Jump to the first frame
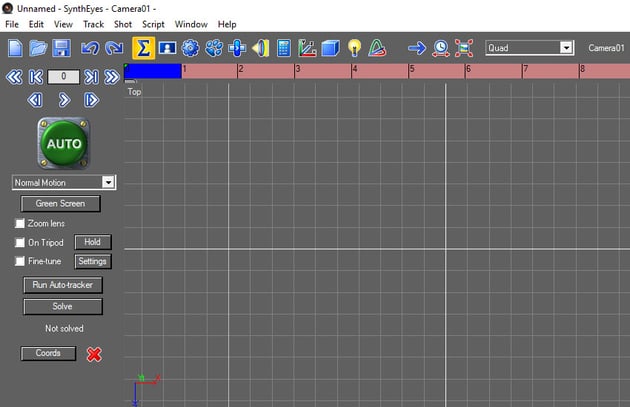The width and height of the screenshot is (630, 407). (x=14, y=77)
